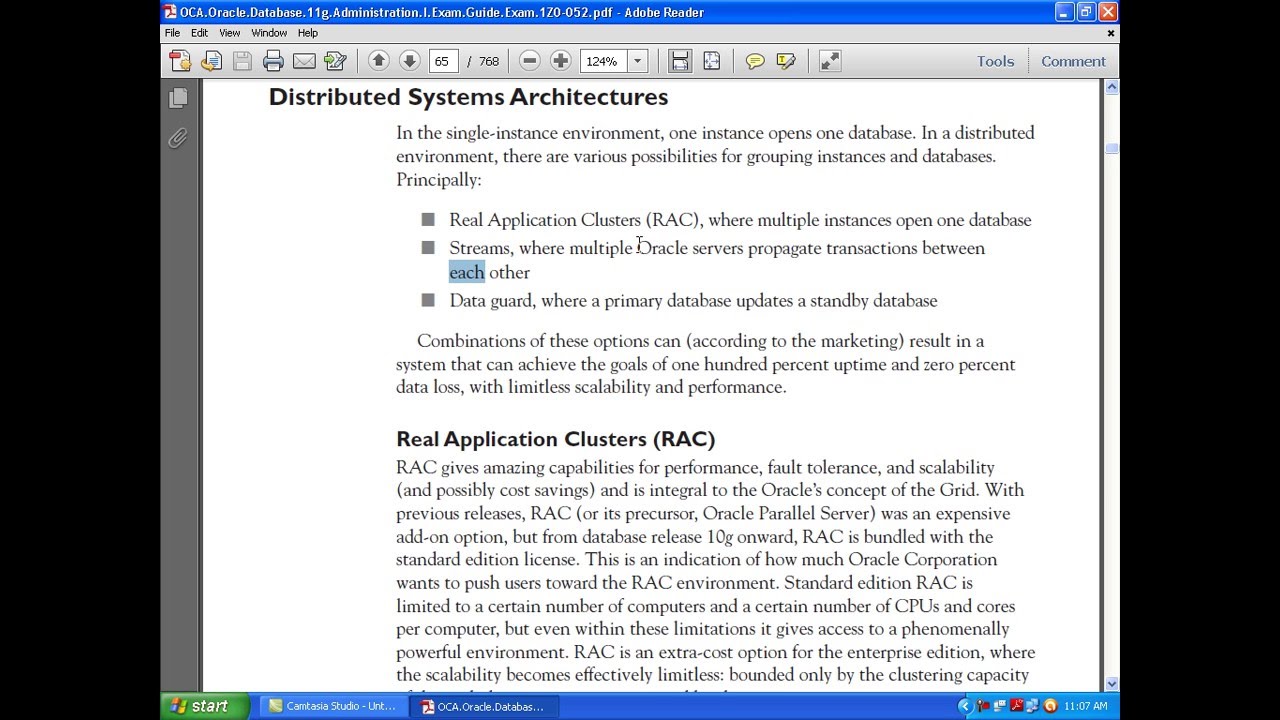
Task: Expand hidden system tray icons
Action: (965, 706)
